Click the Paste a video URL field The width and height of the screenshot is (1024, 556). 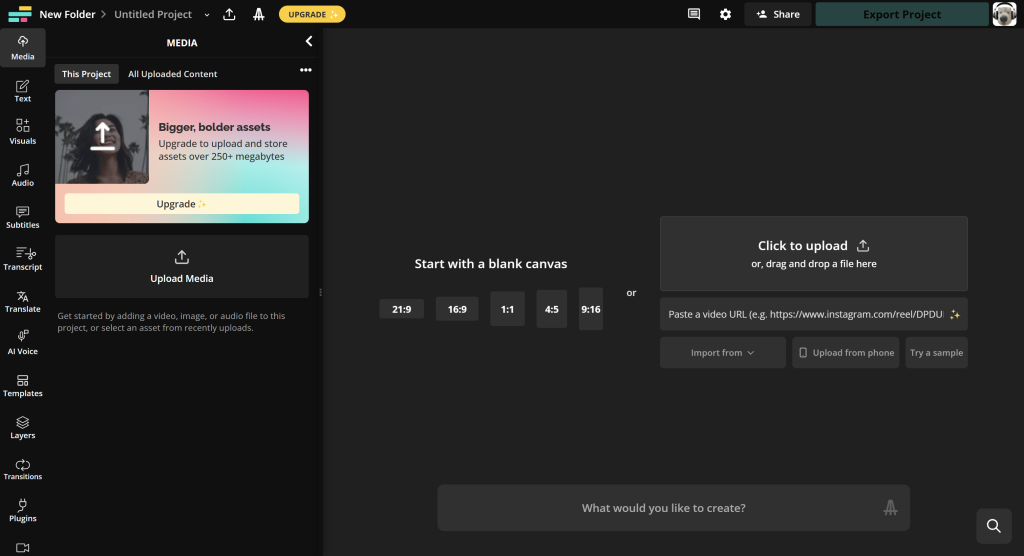(805, 314)
